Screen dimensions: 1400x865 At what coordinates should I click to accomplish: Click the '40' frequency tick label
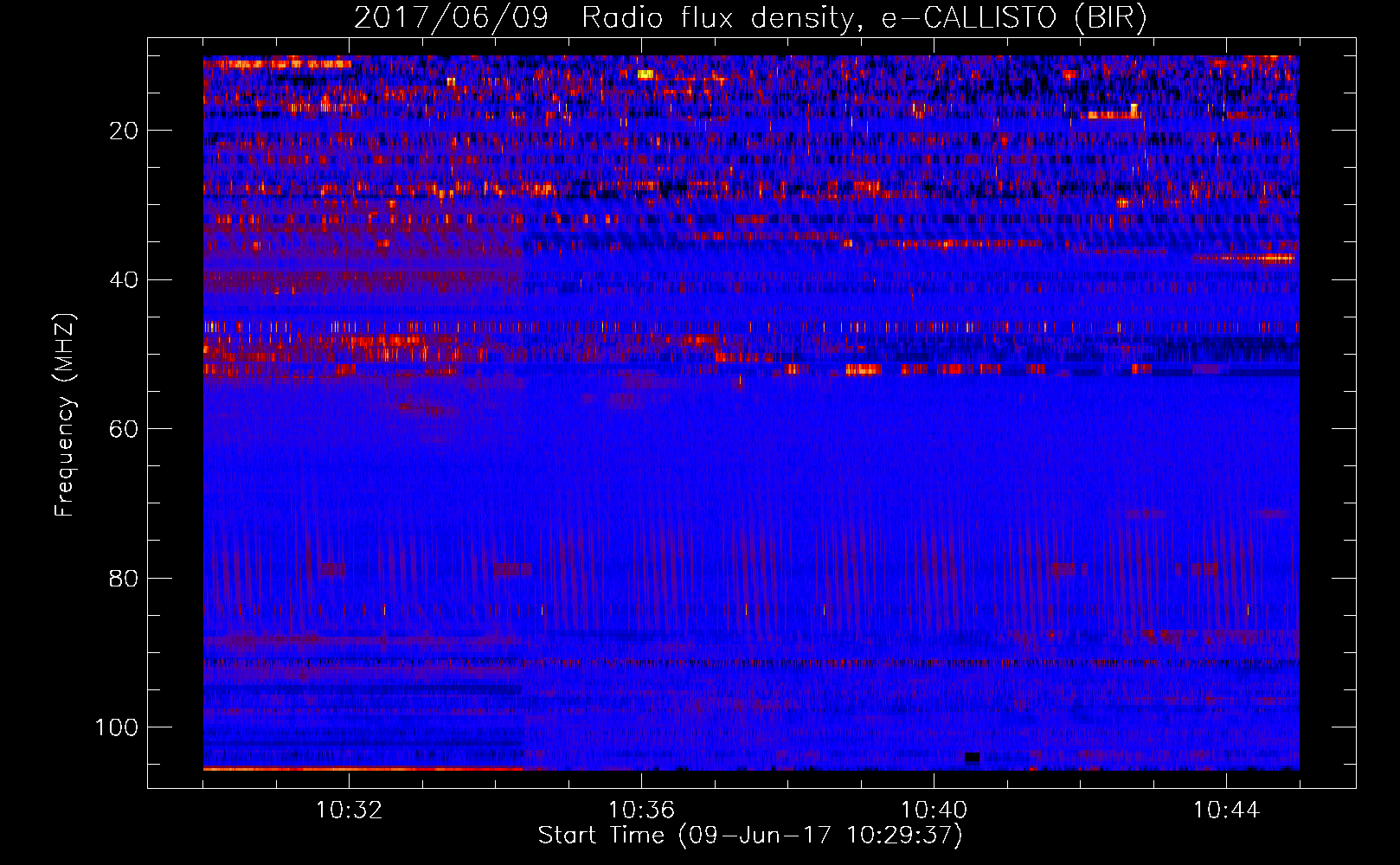[x=124, y=280]
